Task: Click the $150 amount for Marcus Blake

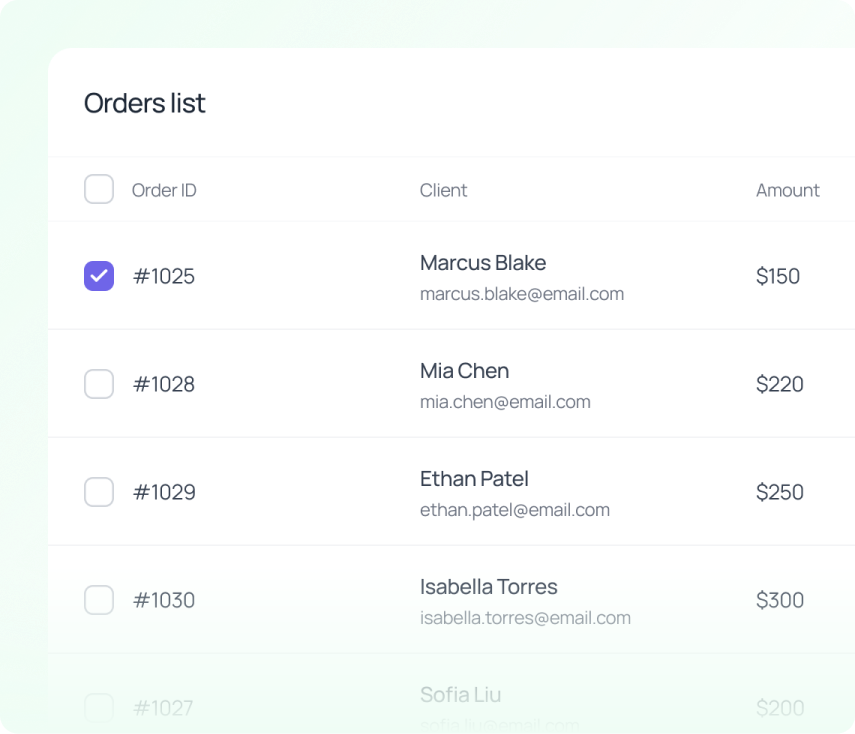Action: [x=778, y=276]
